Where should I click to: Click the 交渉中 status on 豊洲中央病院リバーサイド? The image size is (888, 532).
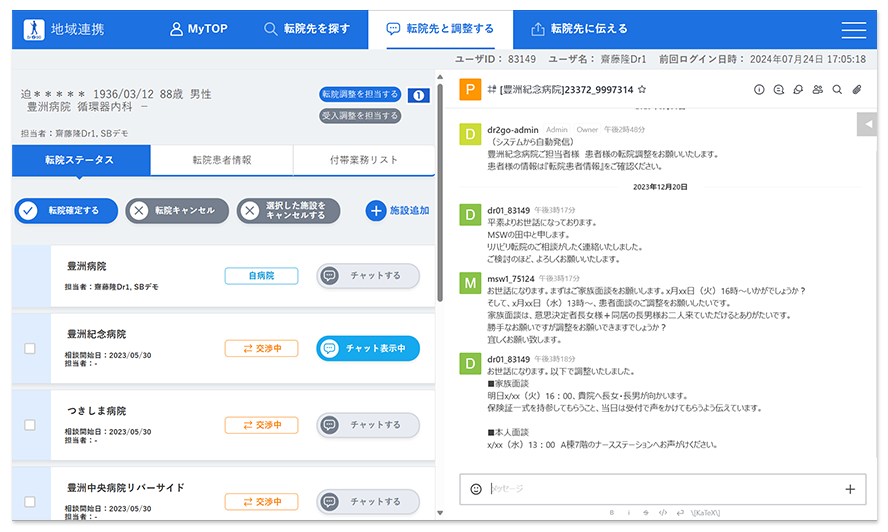tap(262, 502)
